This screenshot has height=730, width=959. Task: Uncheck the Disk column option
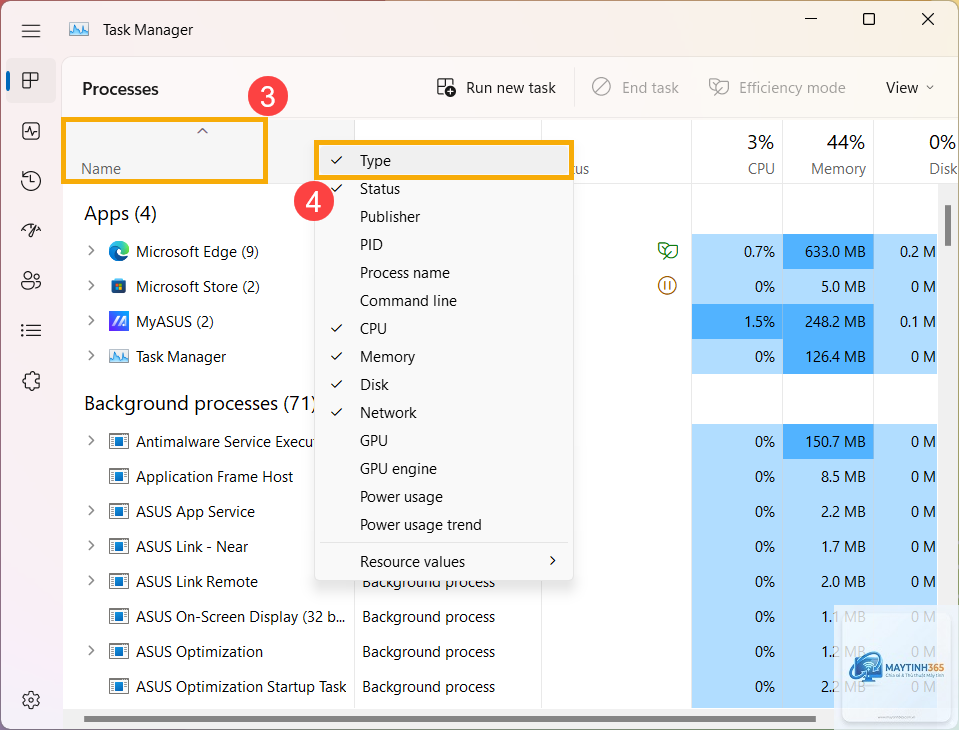pos(444,385)
